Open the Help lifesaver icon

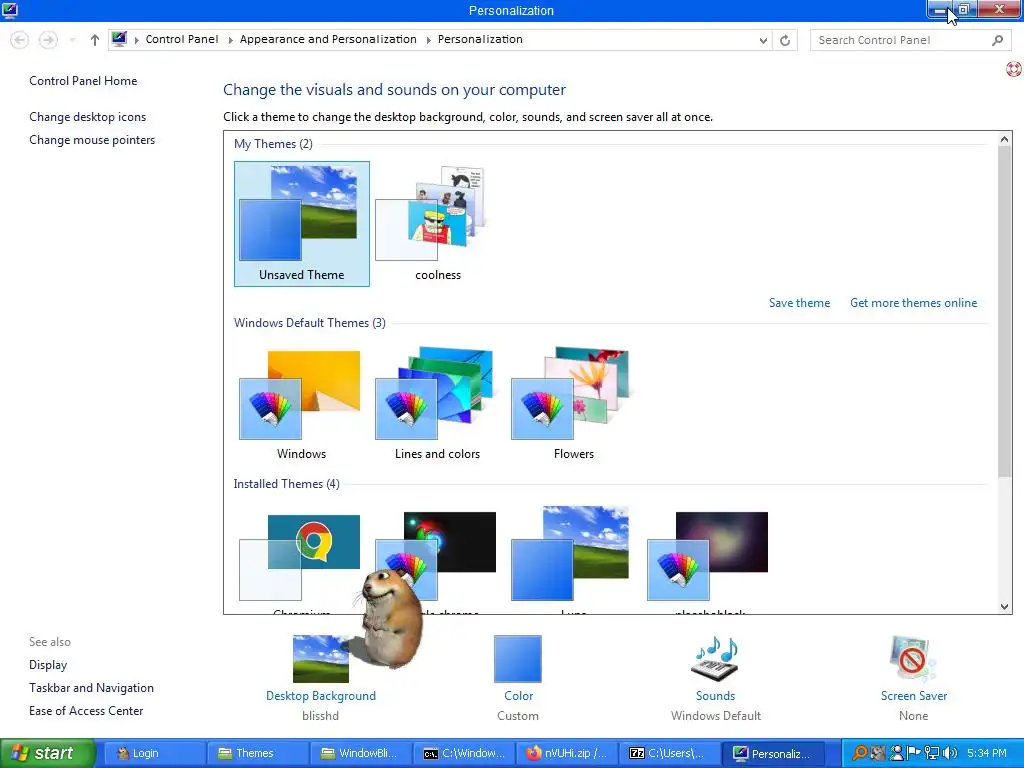click(x=1014, y=69)
